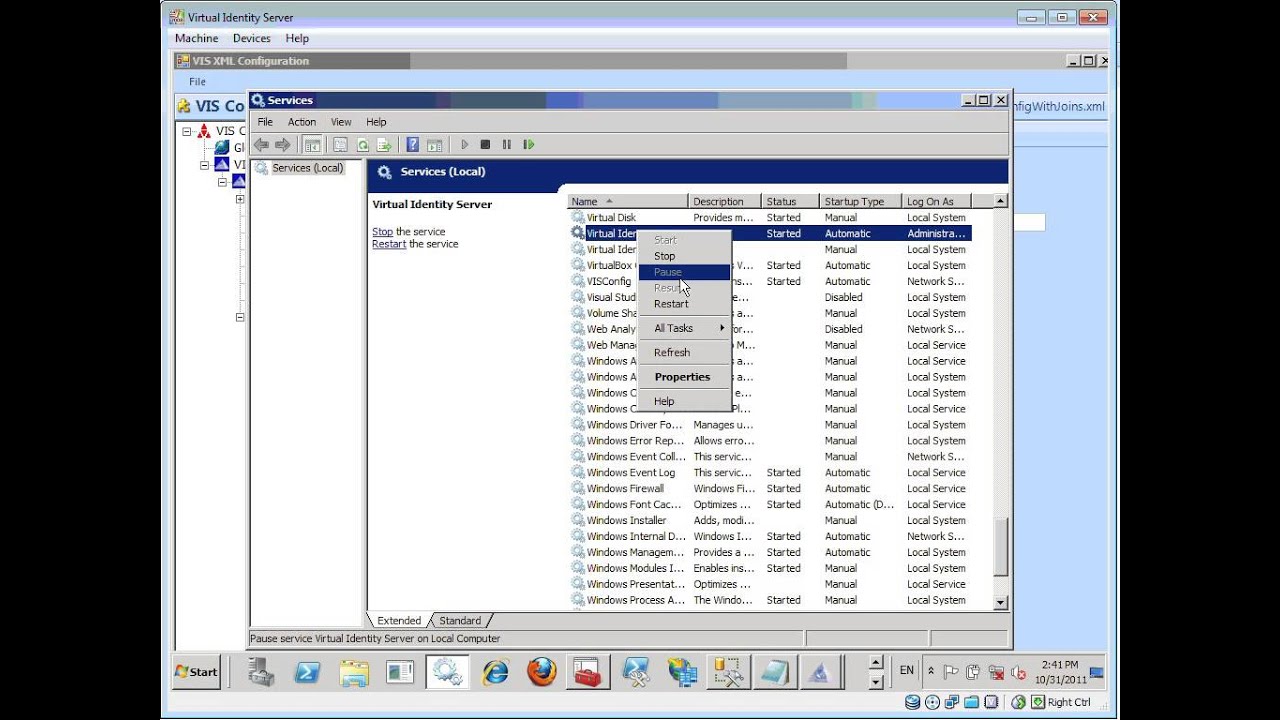Choose Refresh in the context menu

[684, 352]
